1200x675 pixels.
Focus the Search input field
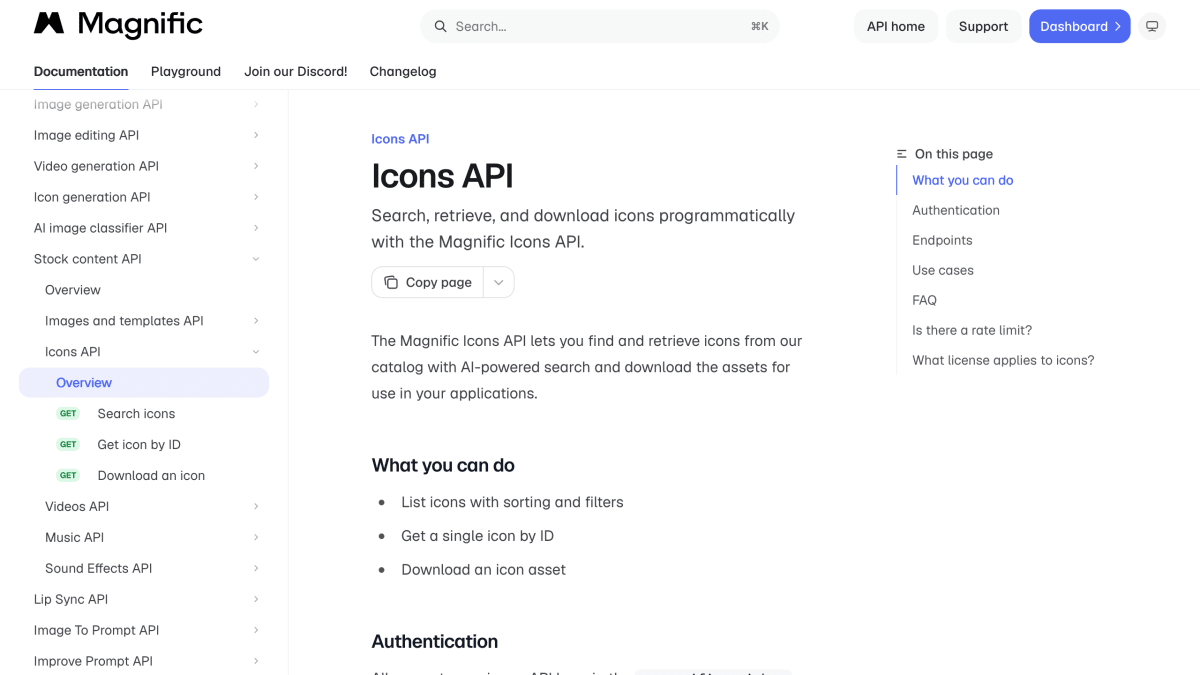[x=600, y=26]
